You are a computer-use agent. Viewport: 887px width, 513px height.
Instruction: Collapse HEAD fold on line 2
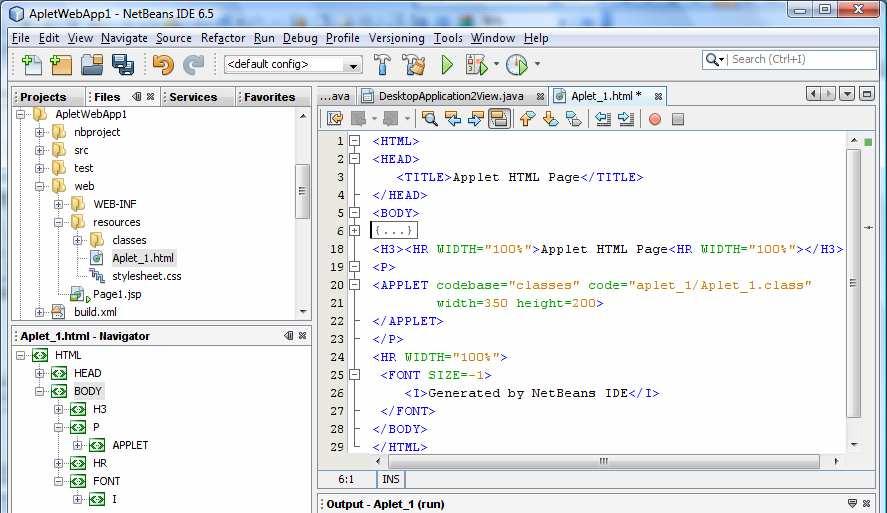[x=355, y=159]
